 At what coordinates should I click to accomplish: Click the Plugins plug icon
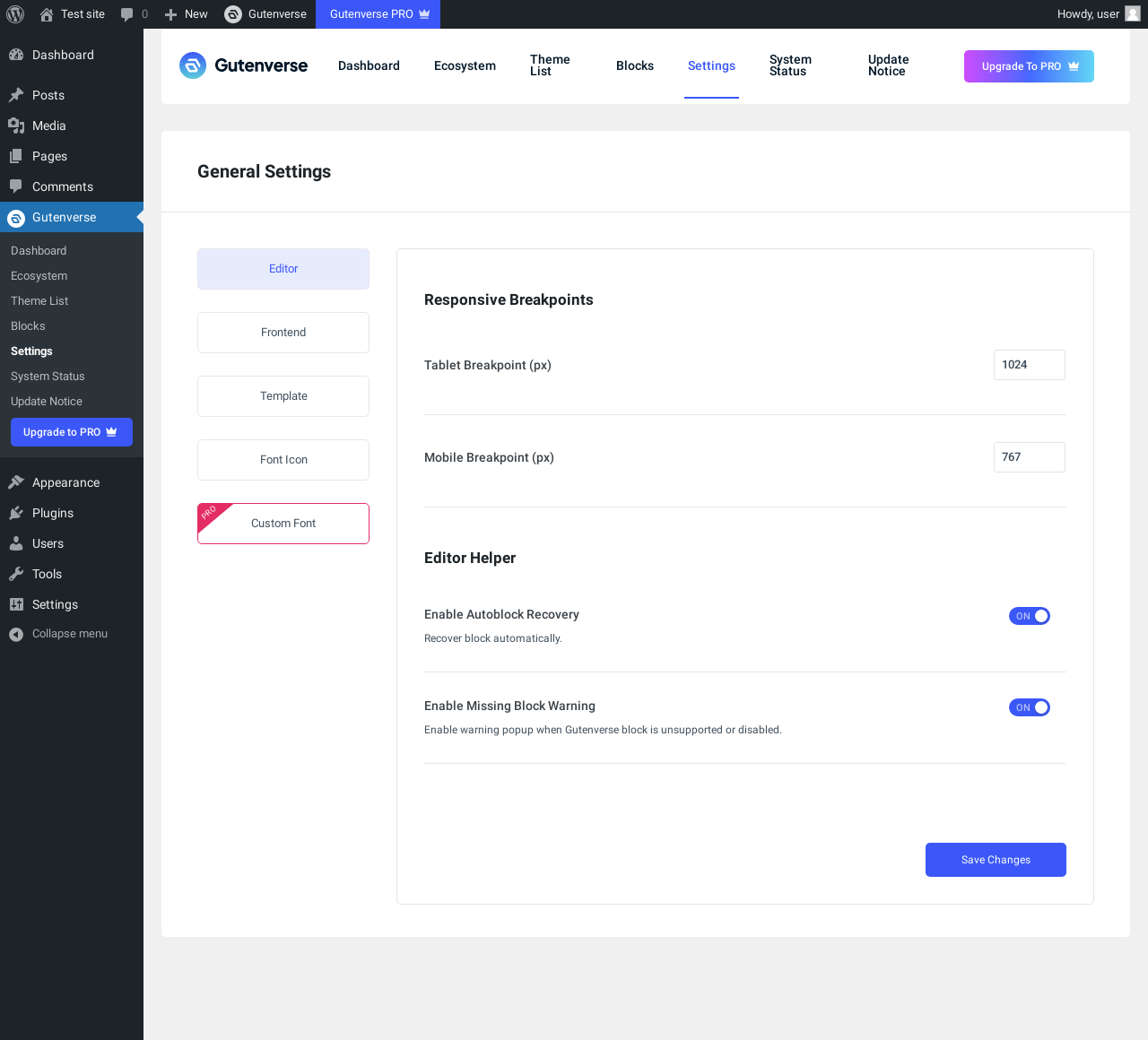pos(16,513)
